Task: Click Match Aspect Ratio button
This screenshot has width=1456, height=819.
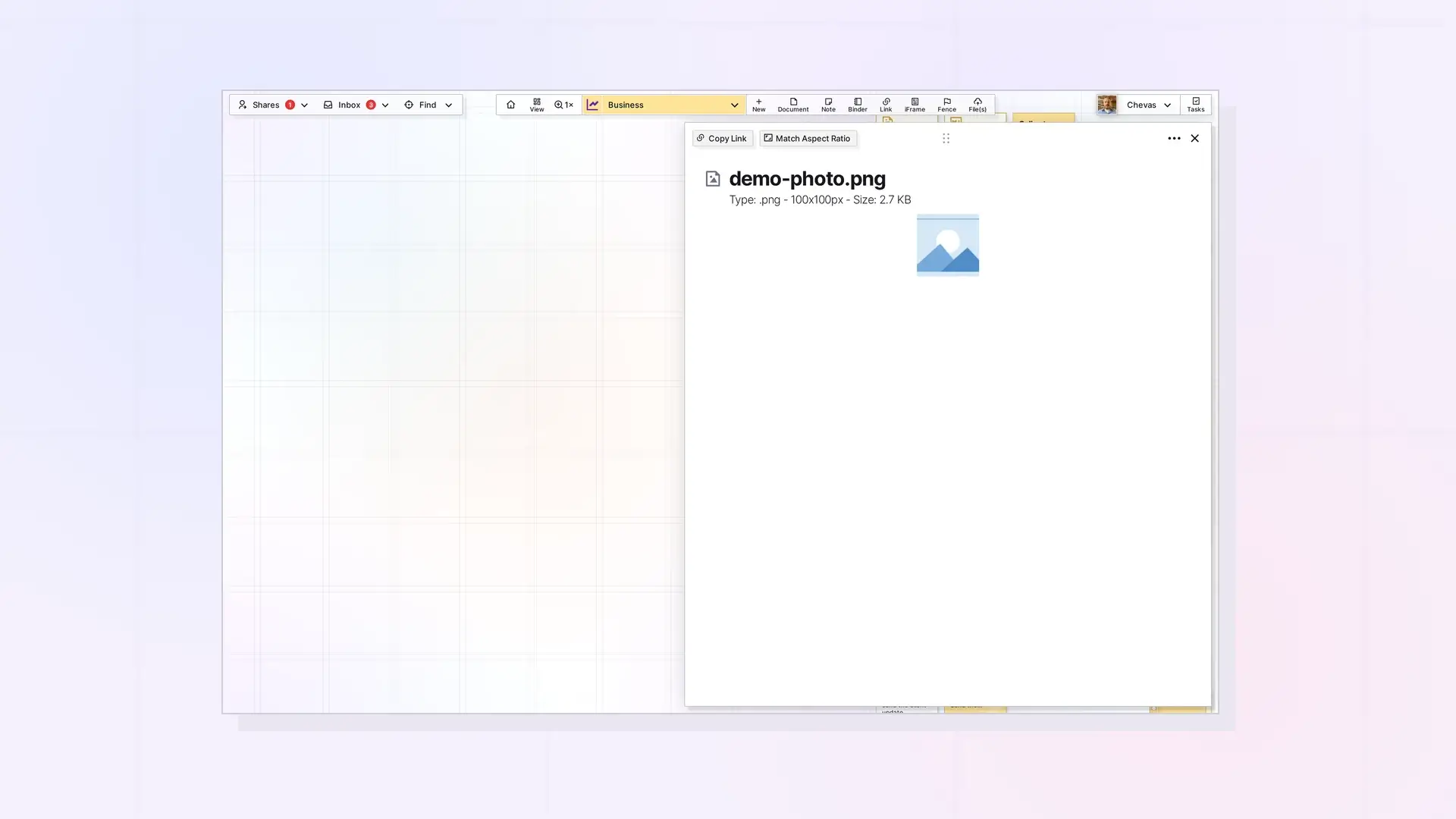Action: click(808, 138)
